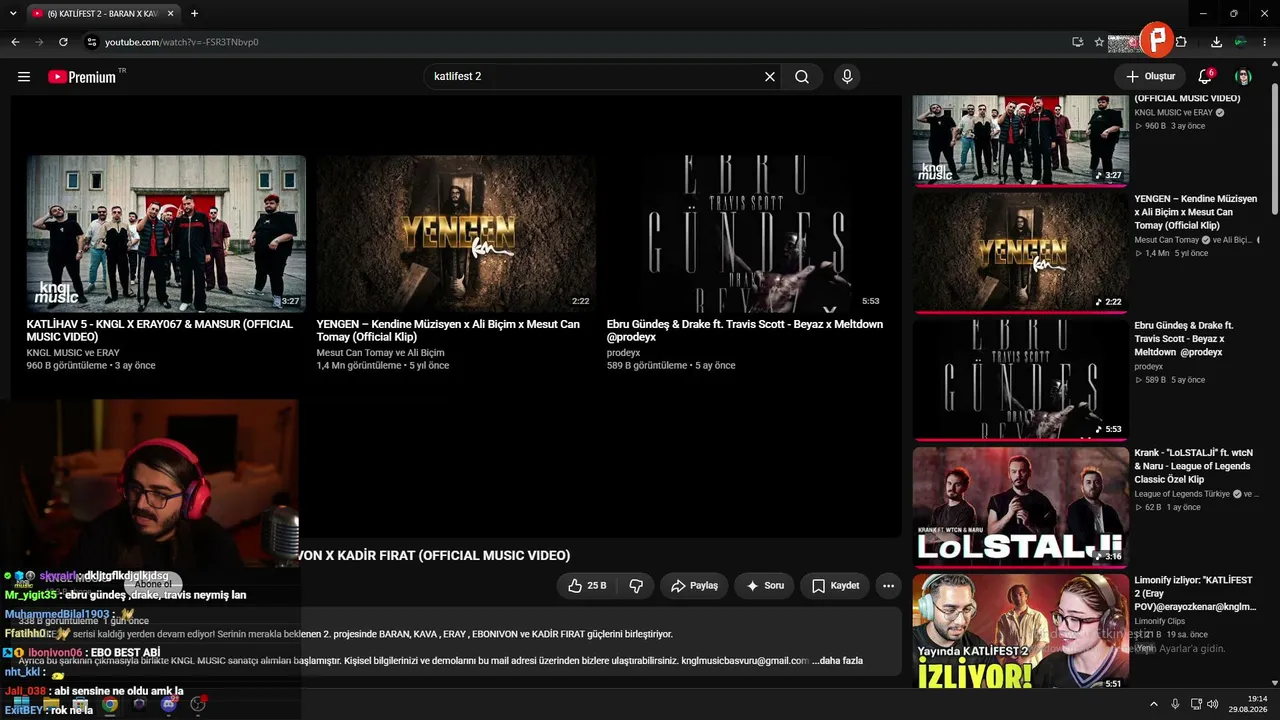The width and height of the screenshot is (1280, 720).
Task: Go back with the browser back arrow
Action: (15, 42)
